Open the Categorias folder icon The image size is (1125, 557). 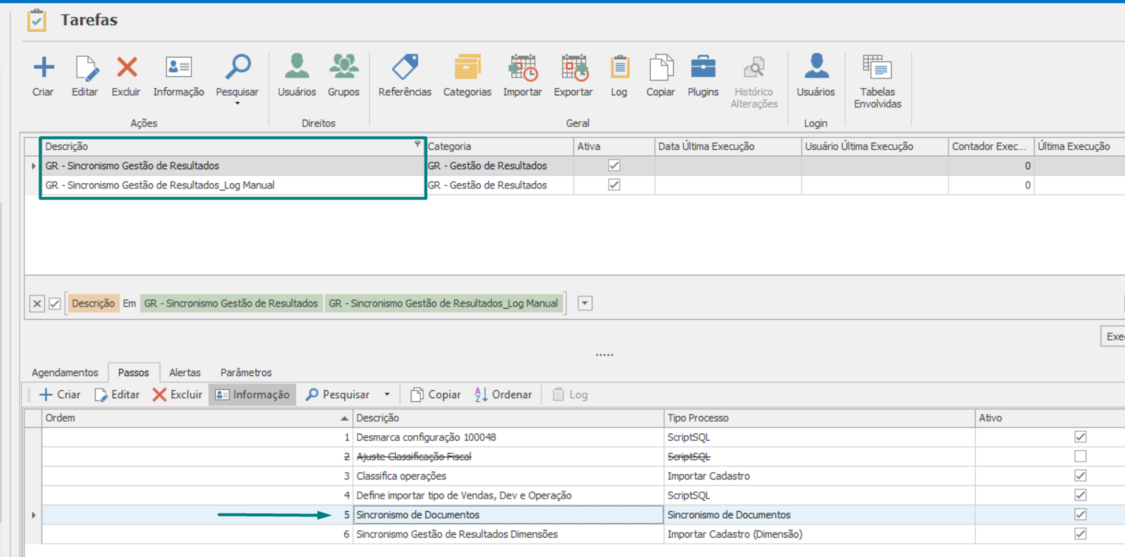point(467,68)
